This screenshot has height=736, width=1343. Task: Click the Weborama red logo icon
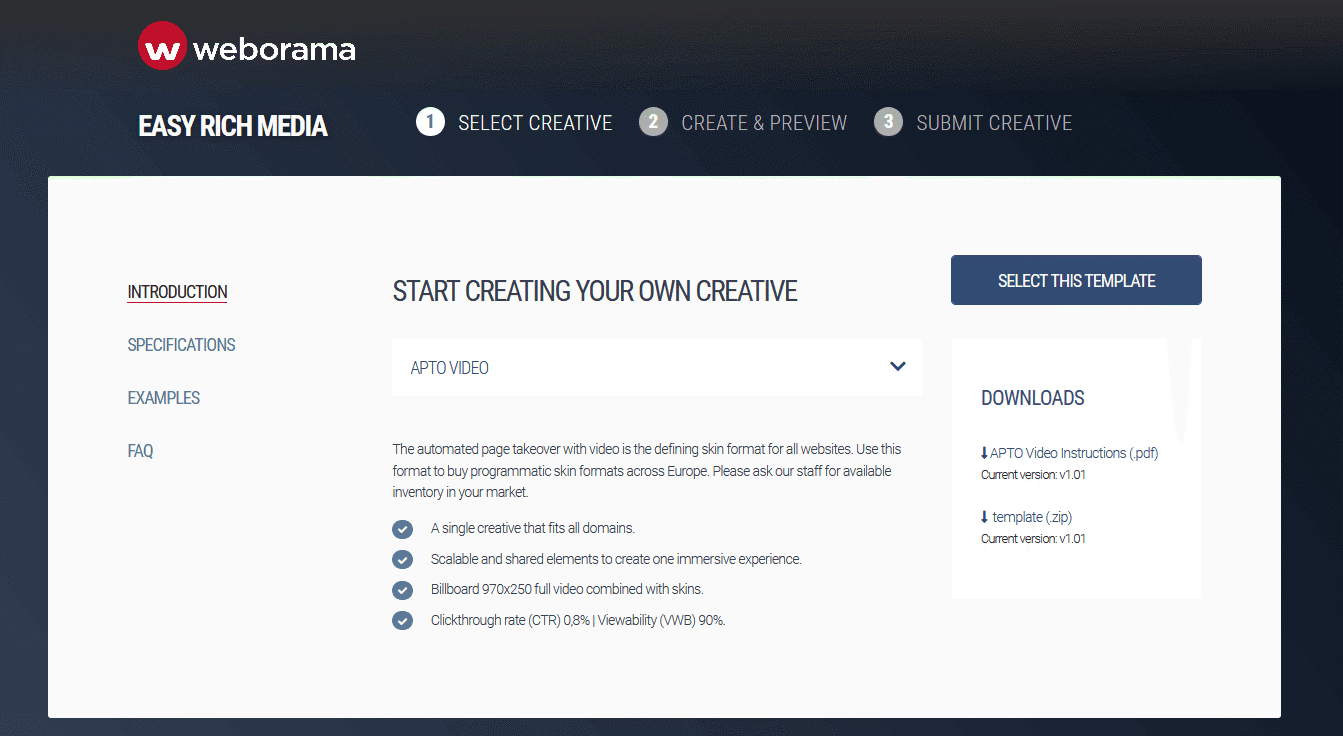click(x=162, y=47)
